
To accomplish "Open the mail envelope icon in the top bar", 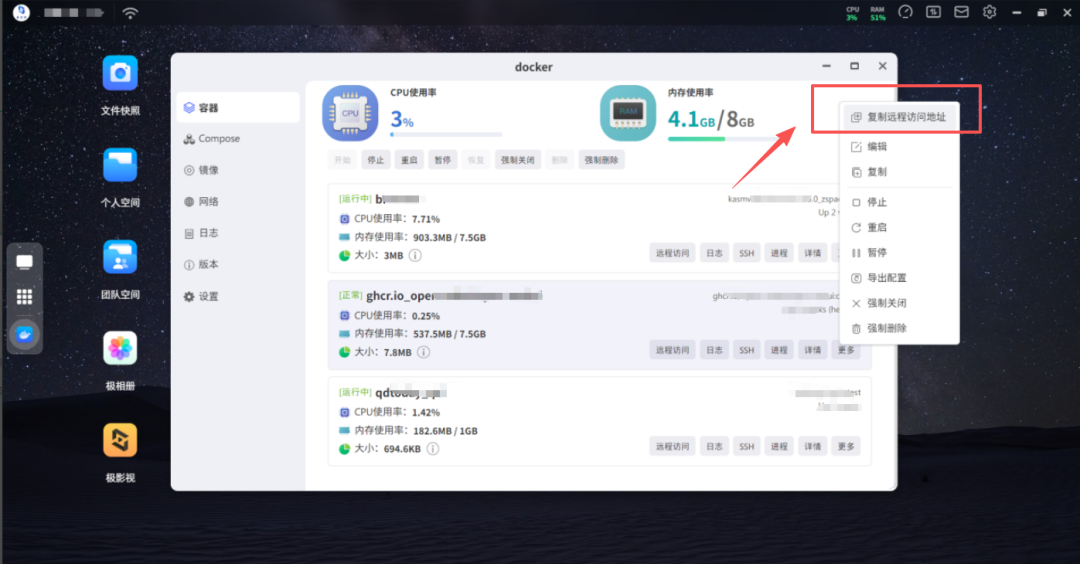I will point(961,12).
